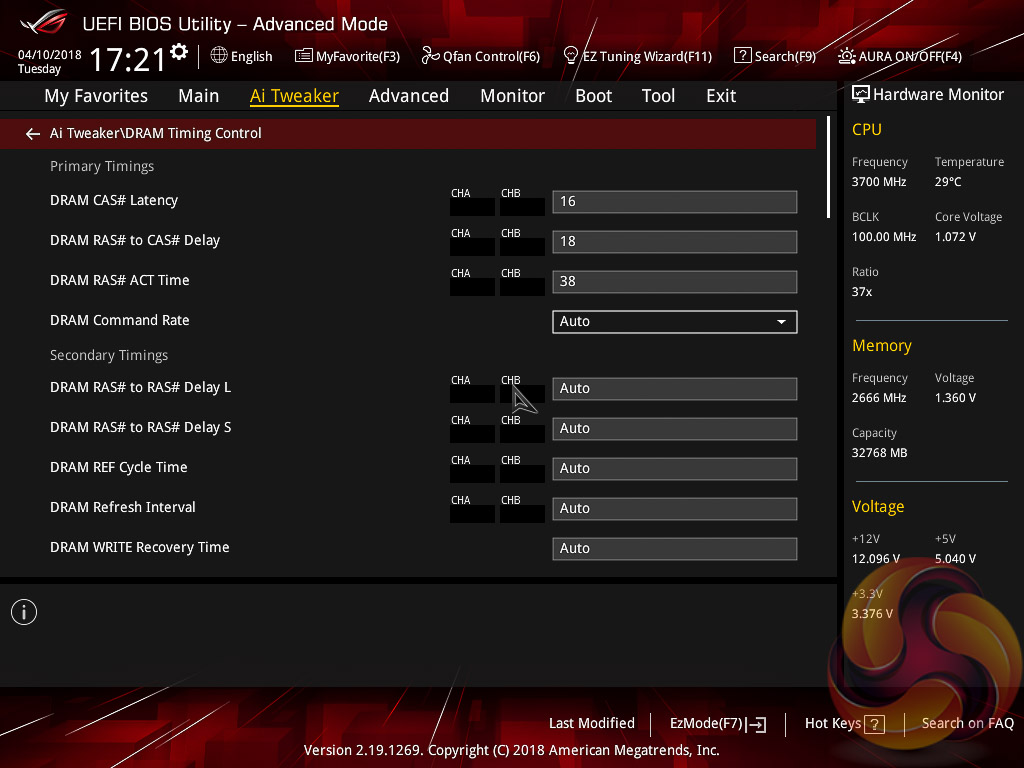
Task: Select DRAM REF Cycle Time label
Action: [x=118, y=467]
